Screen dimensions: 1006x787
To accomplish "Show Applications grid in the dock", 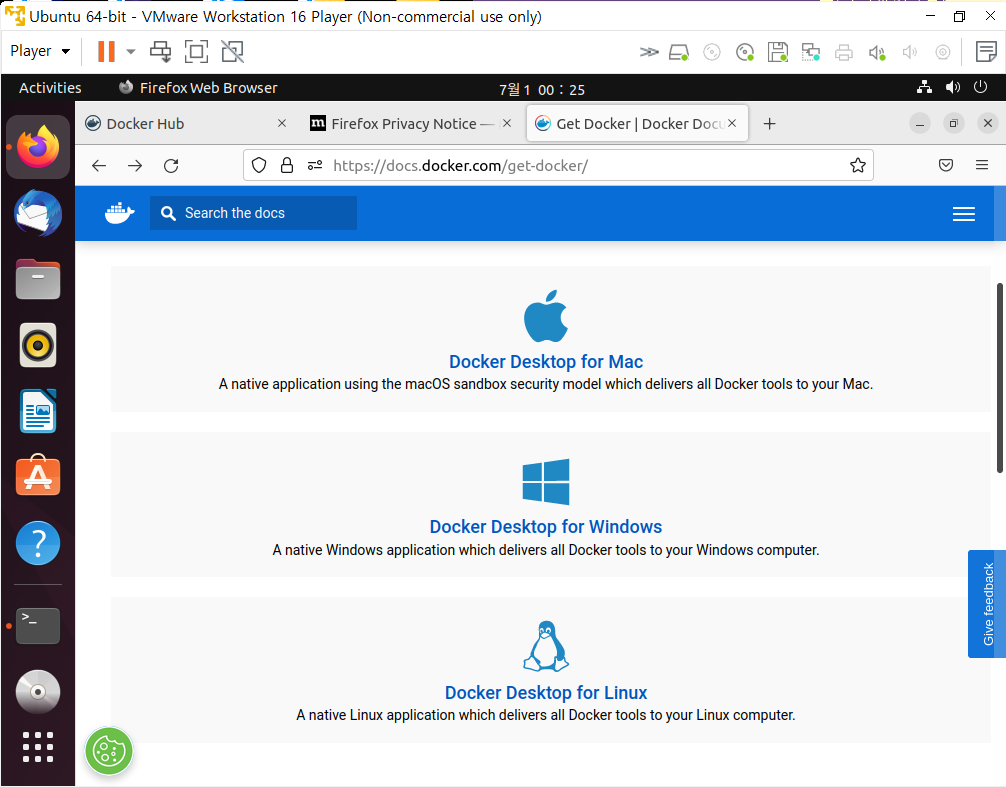I will click(38, 747).
